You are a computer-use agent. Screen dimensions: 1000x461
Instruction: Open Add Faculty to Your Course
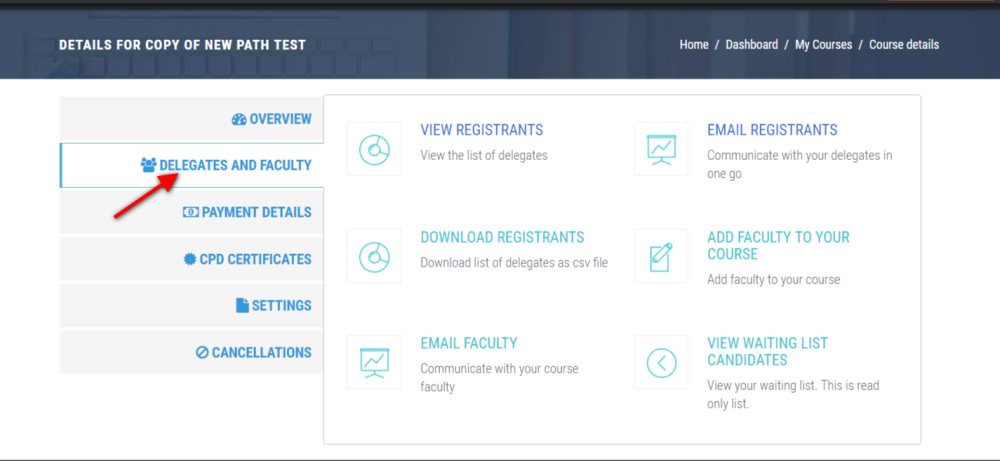778,245
